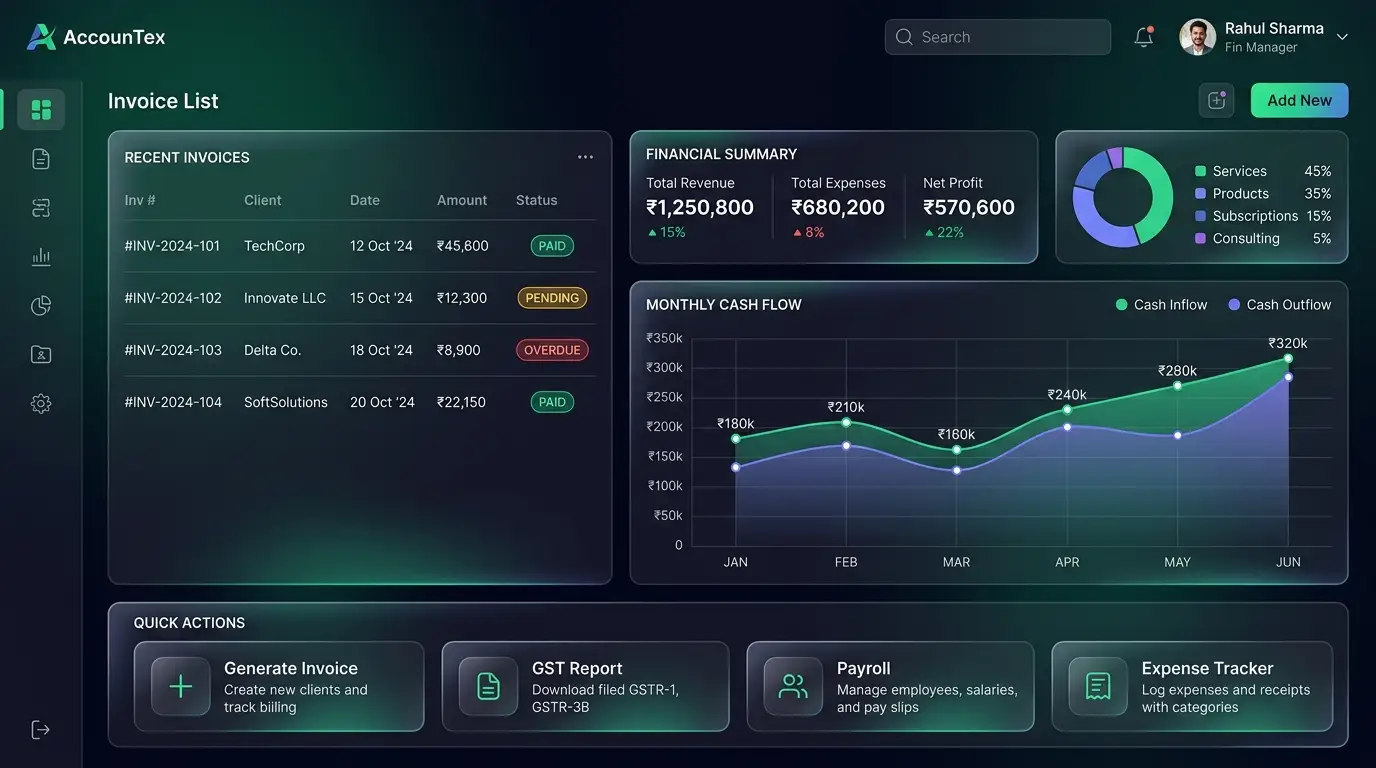This screenshot has height=768, width=1376.
Task: Select invoice #INV-2024-103
Action: 173,350
